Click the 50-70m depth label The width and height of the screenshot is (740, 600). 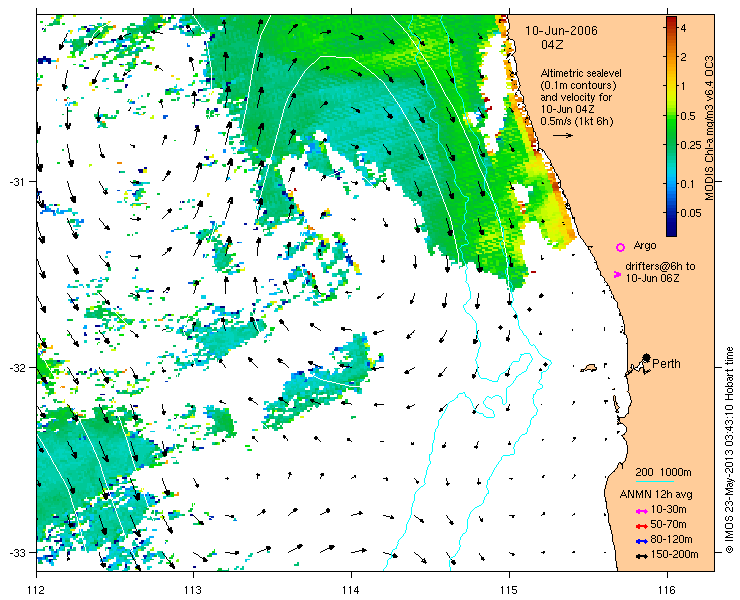668,524
